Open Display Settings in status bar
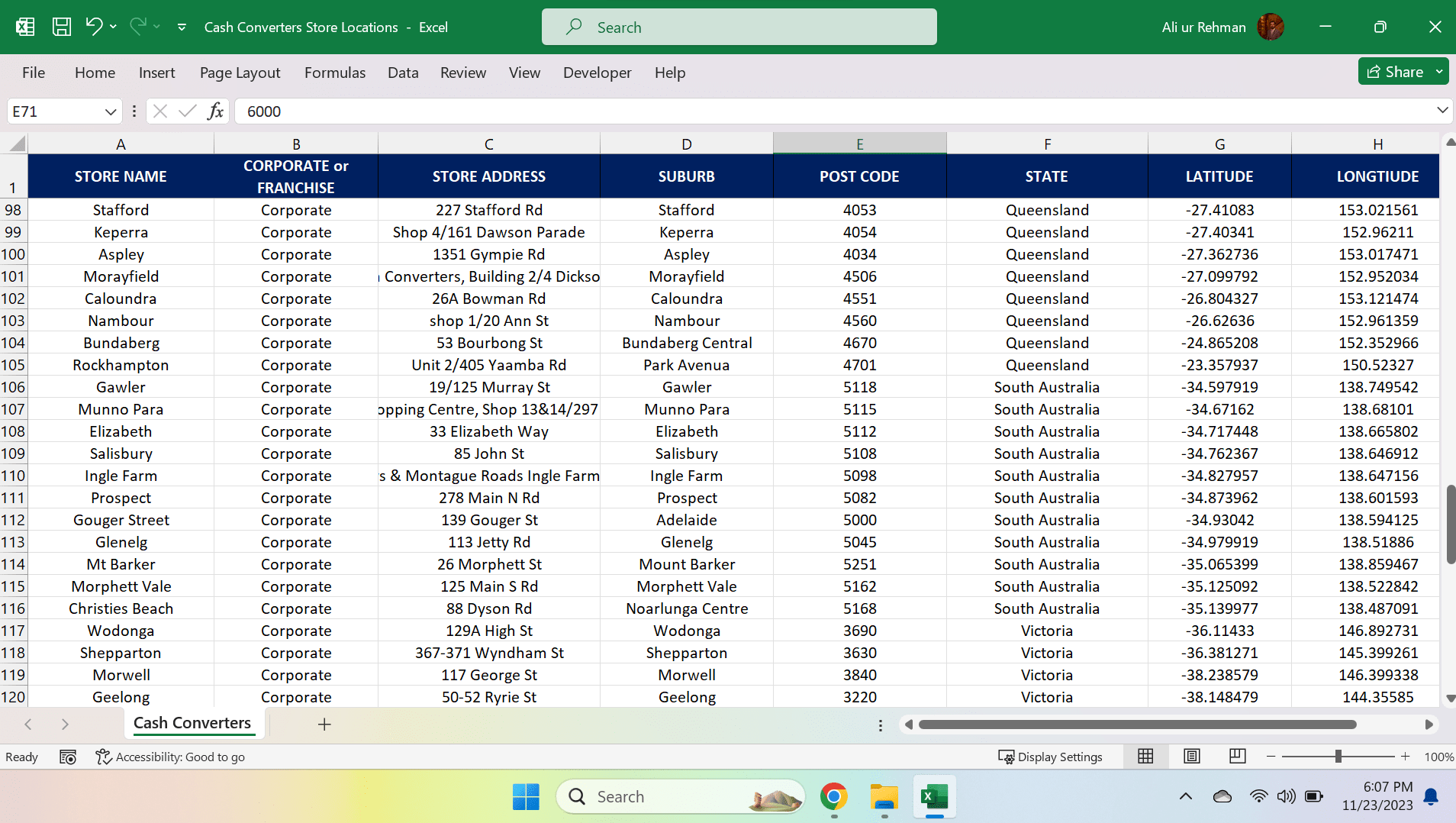1456x823 pixels. (x=1050, y=757)
